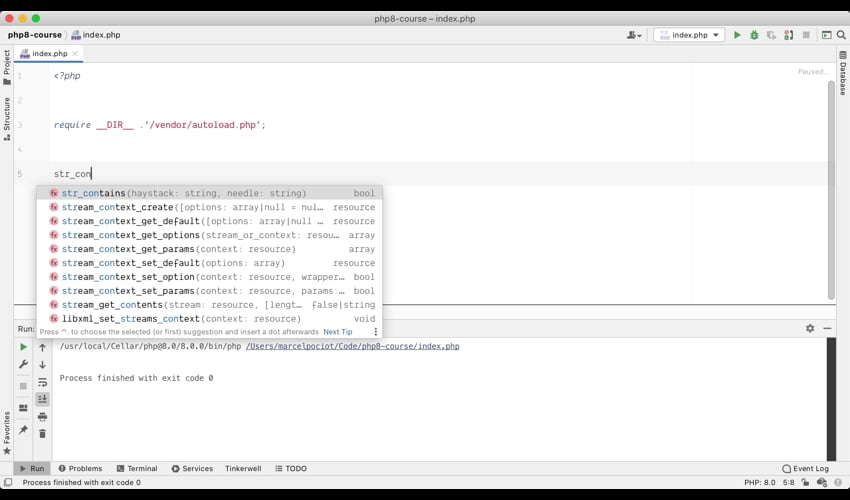Screen dimensions: 850x500
Task: Open the Problems tool window
Action: [80, 469]
